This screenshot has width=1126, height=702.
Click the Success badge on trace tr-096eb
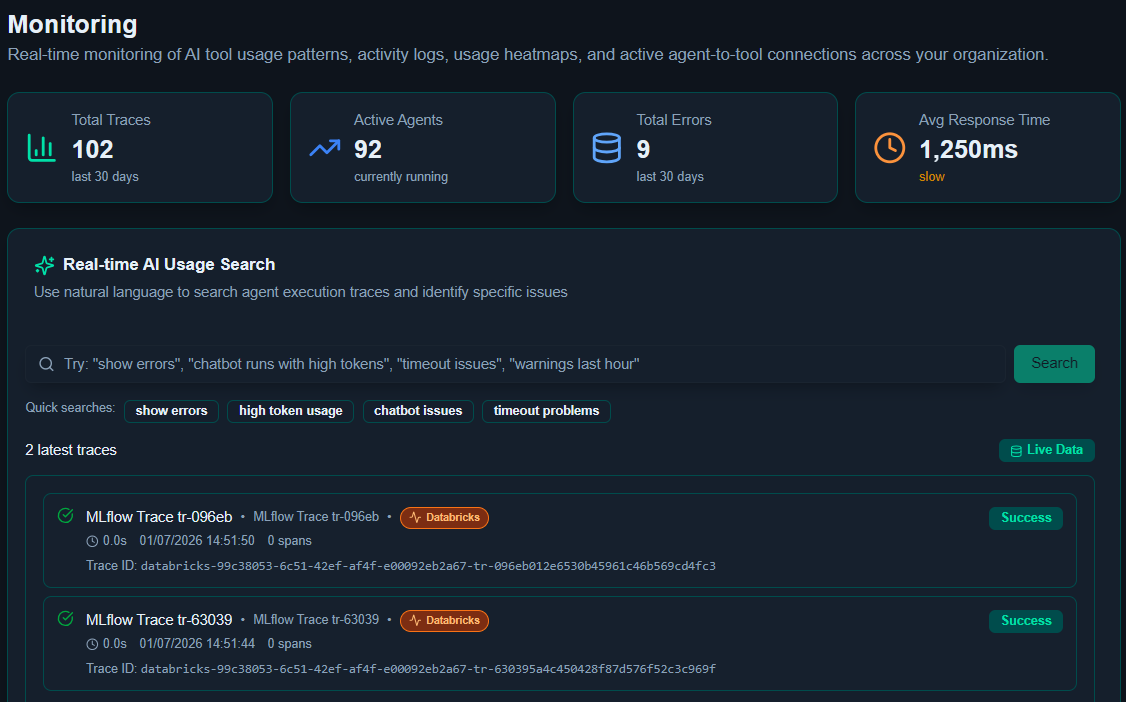1025,518
